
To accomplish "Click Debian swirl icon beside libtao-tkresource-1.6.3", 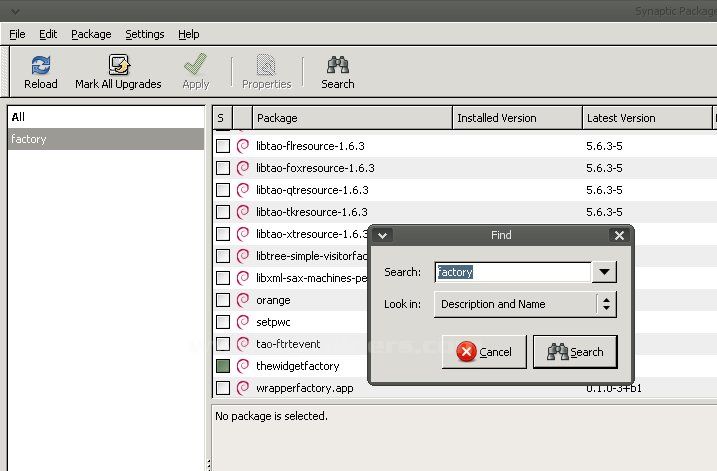I will (243, 212).
